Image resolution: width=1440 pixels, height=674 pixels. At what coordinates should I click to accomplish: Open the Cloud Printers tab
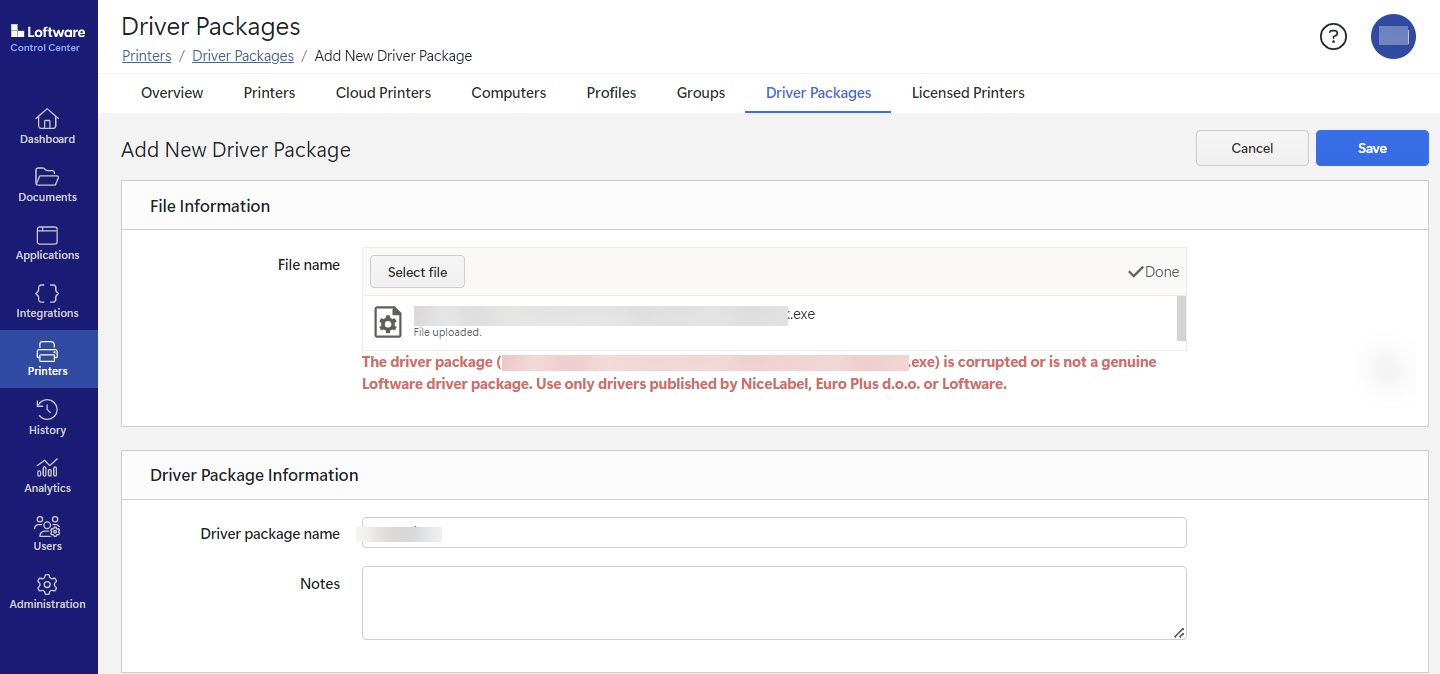(x=383, y=93)
